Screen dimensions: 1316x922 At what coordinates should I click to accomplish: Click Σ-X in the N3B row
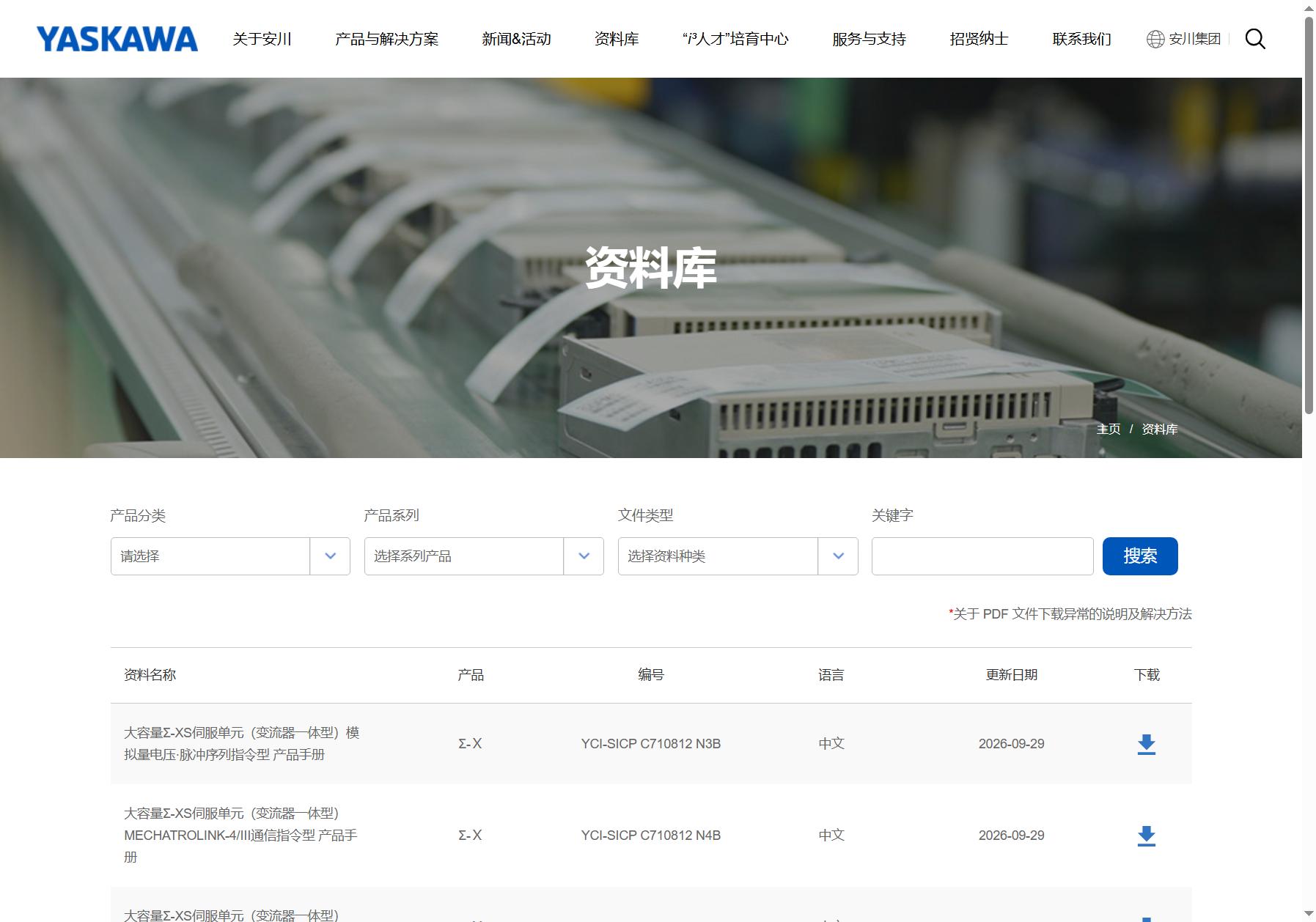pos(470,744)
